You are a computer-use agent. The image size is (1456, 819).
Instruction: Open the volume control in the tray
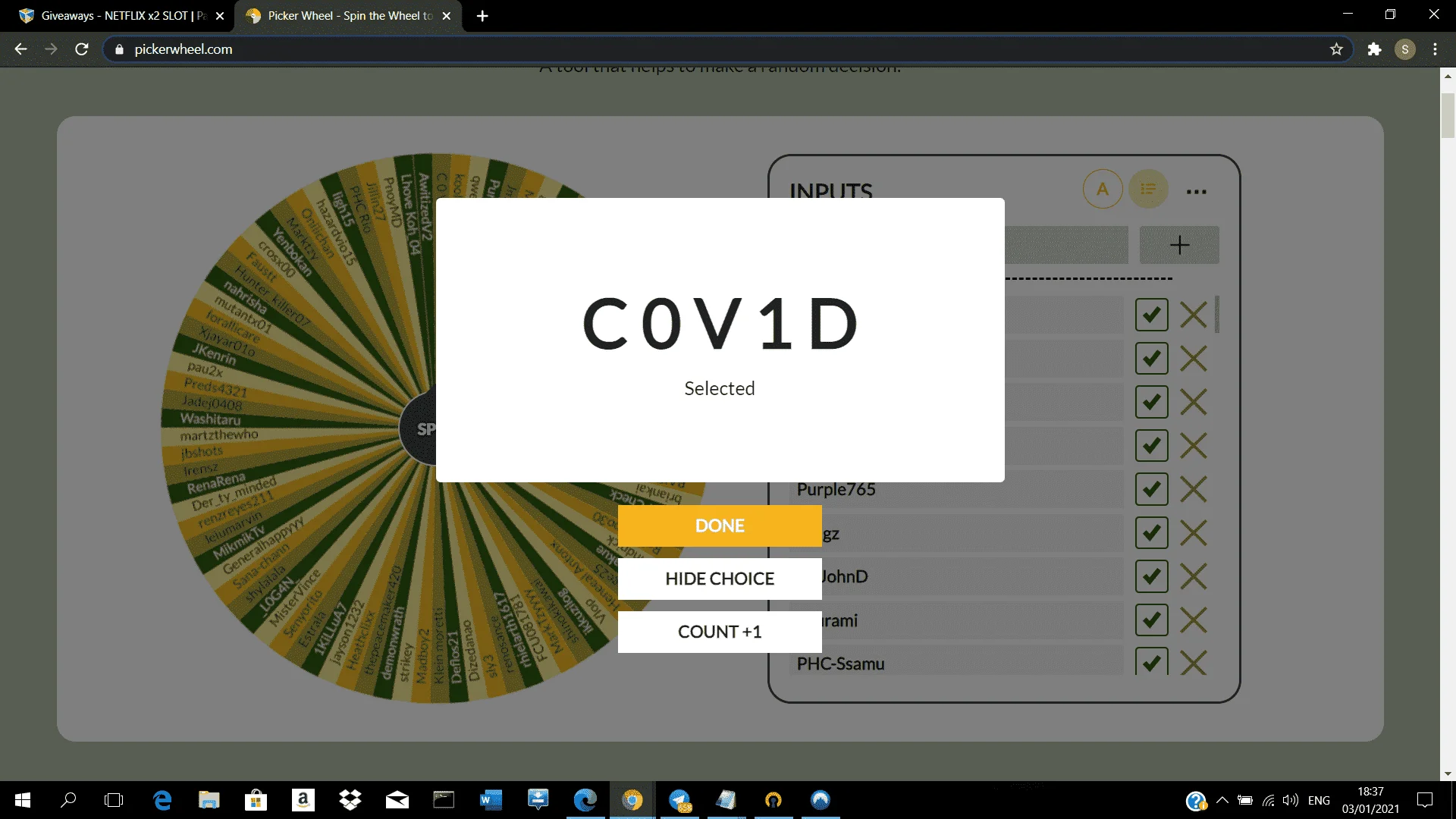pyautogui.click(x=1290, y=800)
